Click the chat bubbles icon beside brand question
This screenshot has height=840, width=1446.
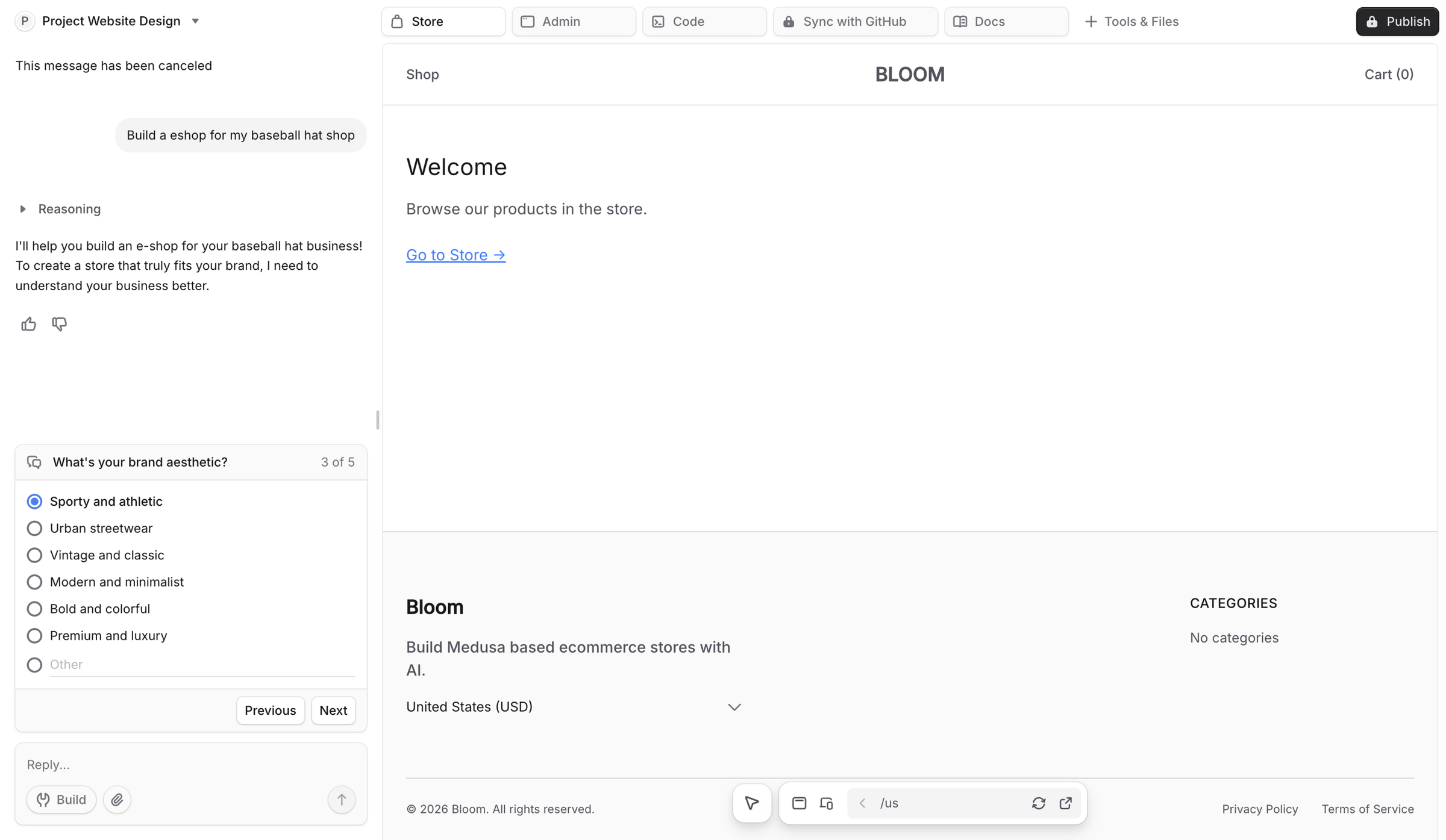click(x=34, y=462)
